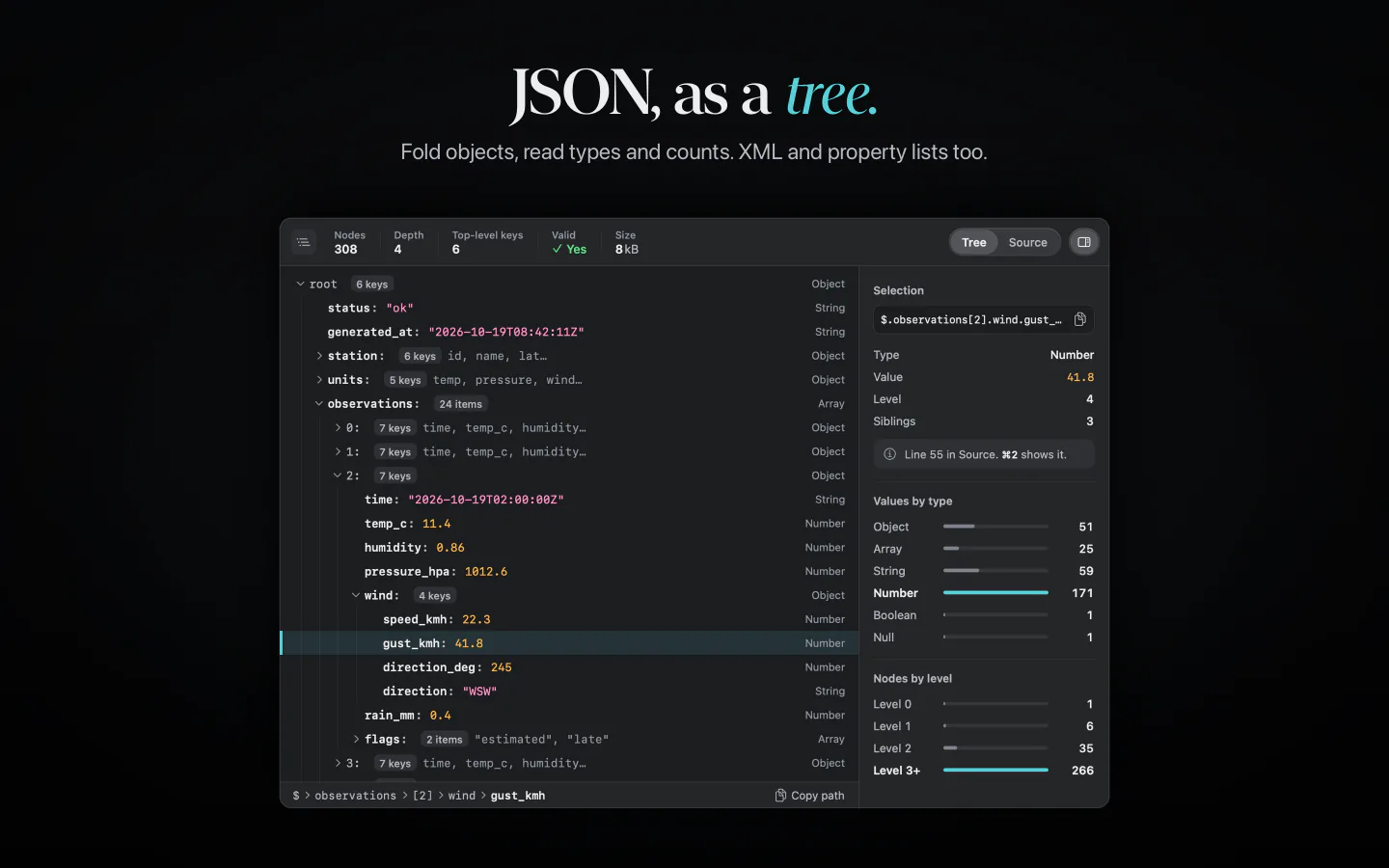Click the Copy path button
Screen dimensions: 1389x868
click(x=809, y=796)
